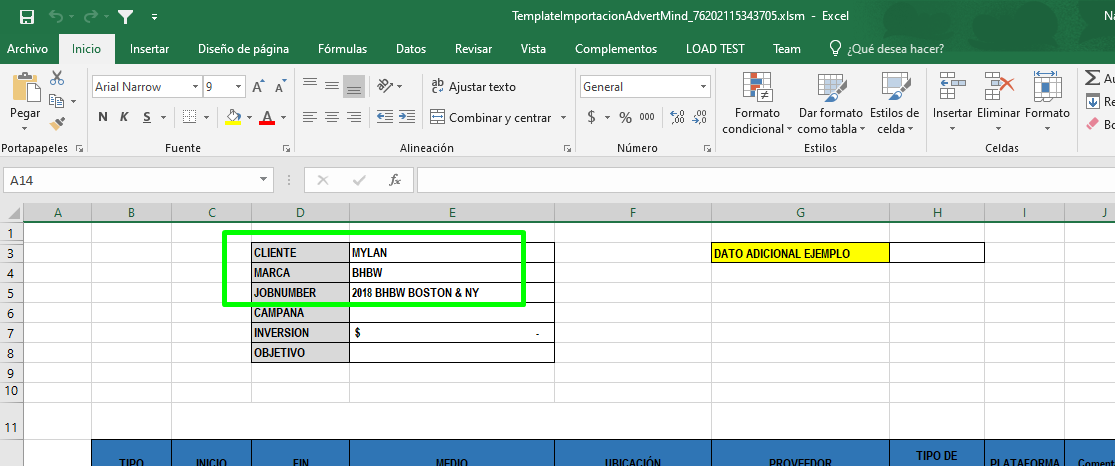Screen dimensions: 1115x466
Task: Click the percent style icon
Action: [625, 117]
